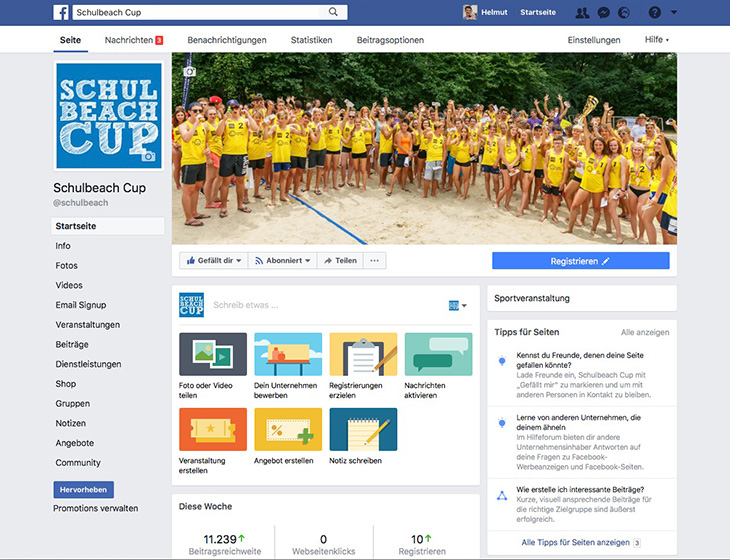730x560 pixels.
Task: Open the Abonniert dropdown
Action: (x=282, y=261)
